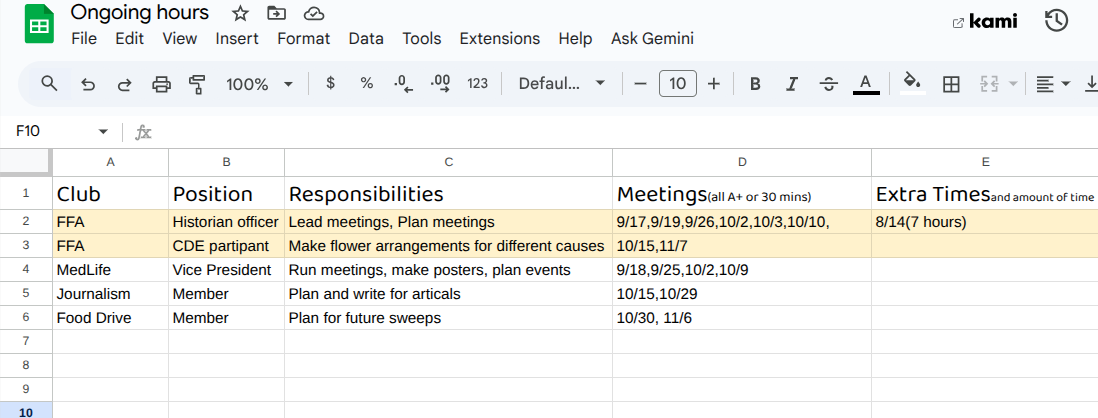Toggle bold formatting
The image size is (1098, 418).
pyautogui.click(x=755, y=84)
